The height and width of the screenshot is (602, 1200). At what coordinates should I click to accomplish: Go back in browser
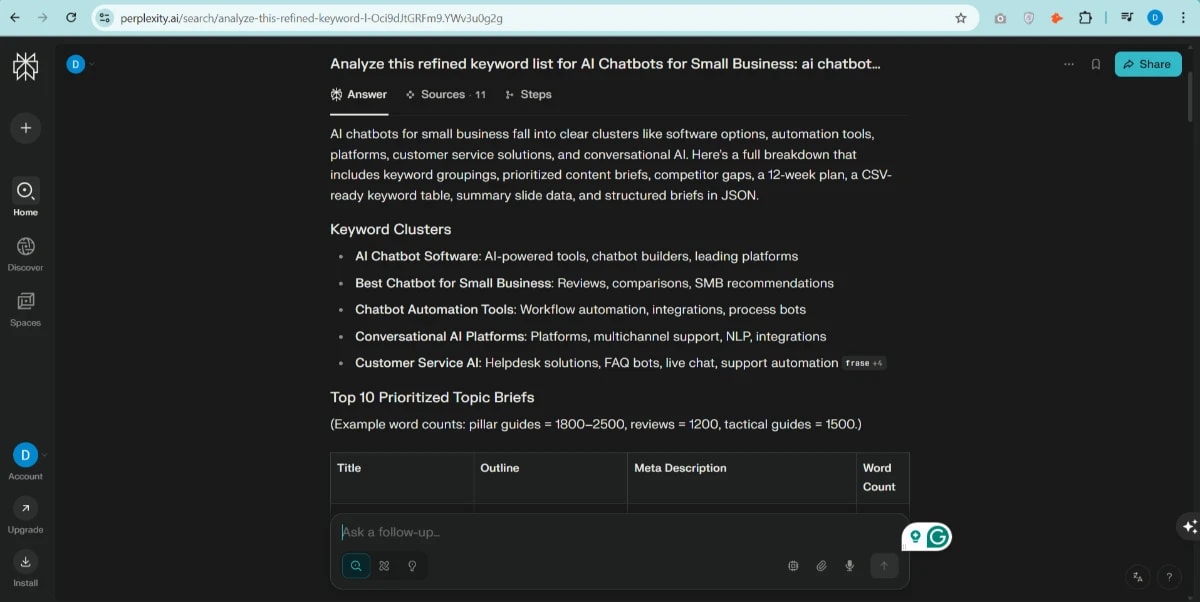[14, 17]
